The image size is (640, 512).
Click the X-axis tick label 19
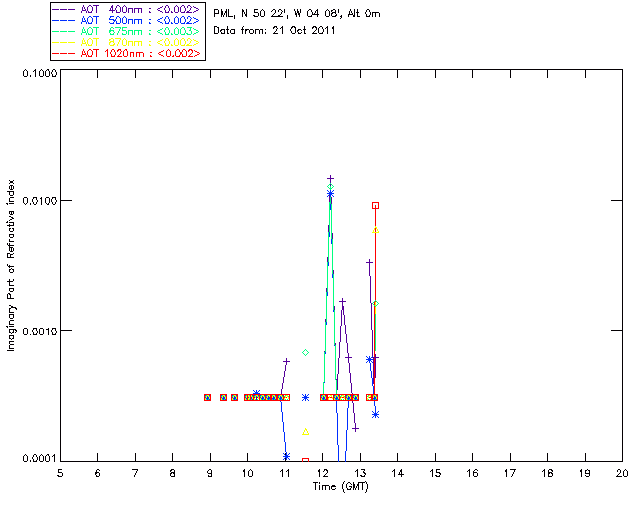click(585, 473)
